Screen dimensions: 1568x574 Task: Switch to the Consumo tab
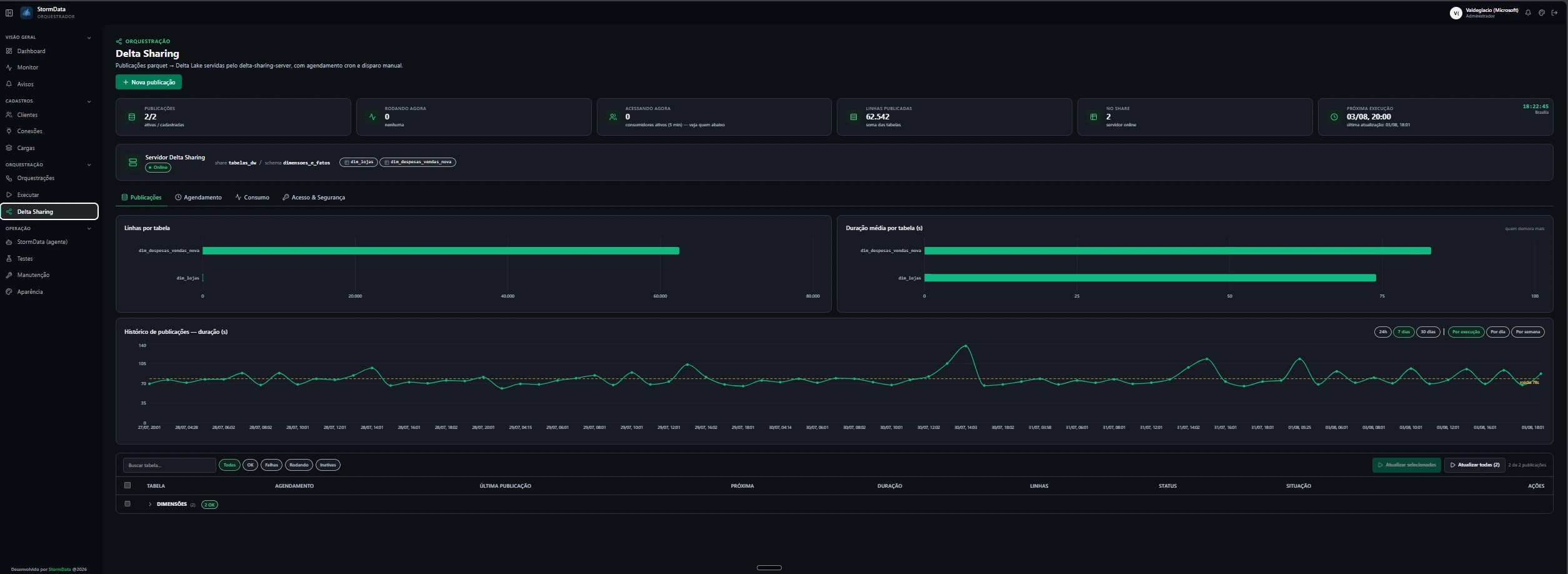(252, 198)
